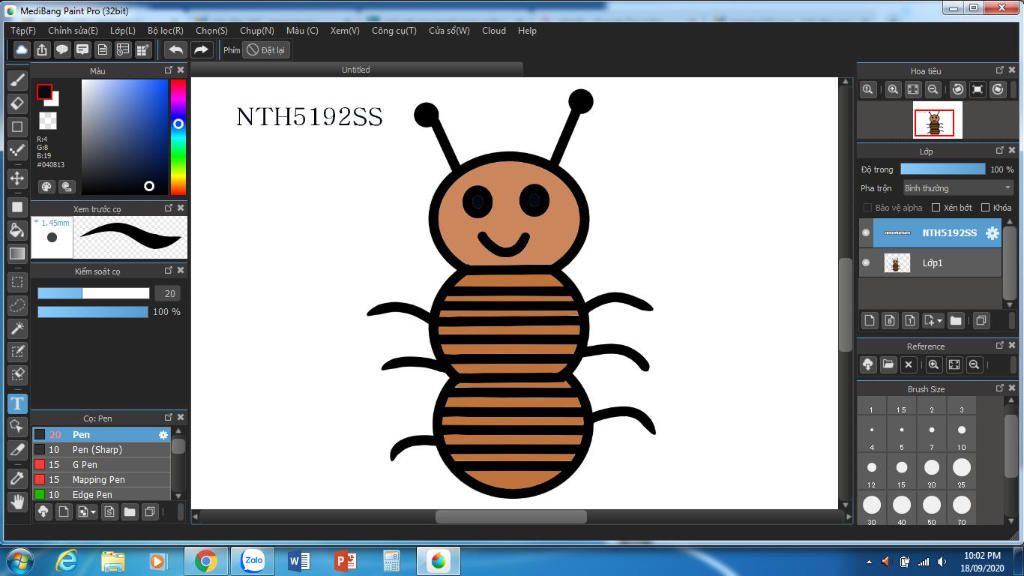This screenshot has height=576, width=1024.
Task: Hide the NTH5192SS layer
Action: pyautogui.click(x=866, y=233)
